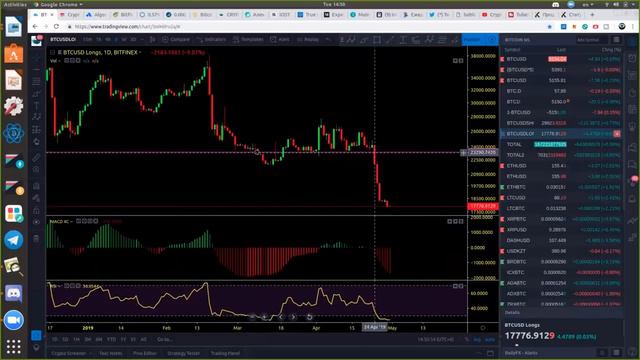Screen dimensions: 640x360
Task: Bookmark this page with the star
Action: tap(550, 27)
